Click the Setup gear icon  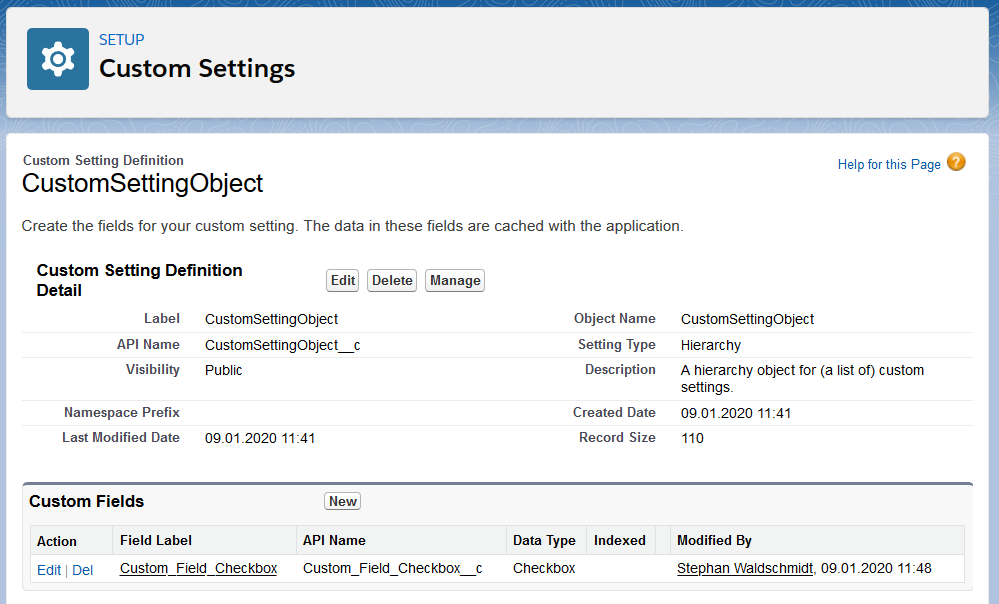[x=58, y=59]
